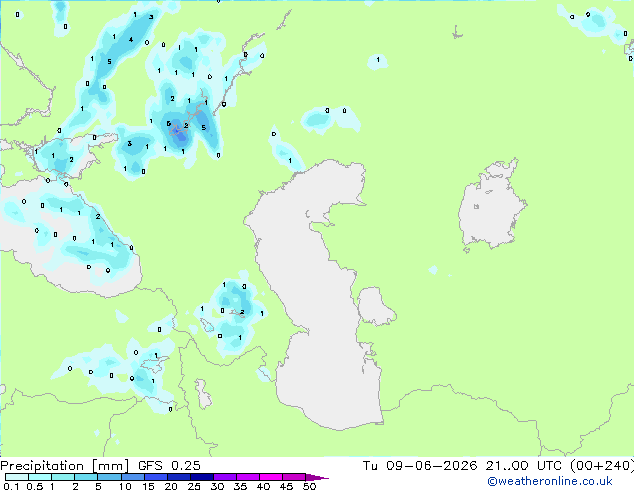Click the 'UTC' timezone label
This screenshot has height=490, width=634.
click(549, 466)
